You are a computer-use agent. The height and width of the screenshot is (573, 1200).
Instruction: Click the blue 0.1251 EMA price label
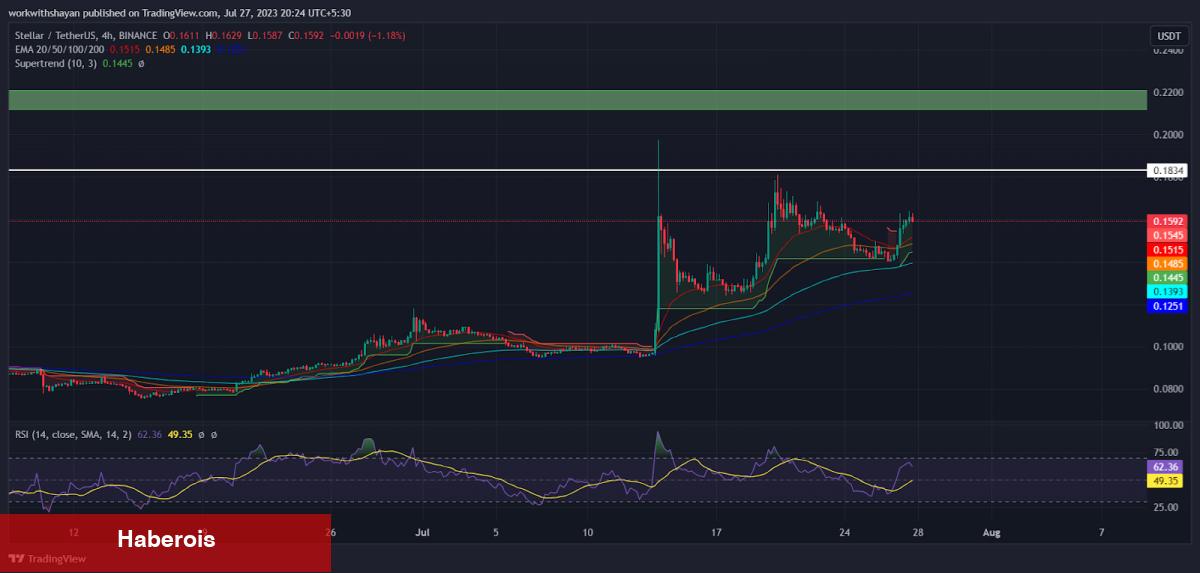pos(1168,306)
